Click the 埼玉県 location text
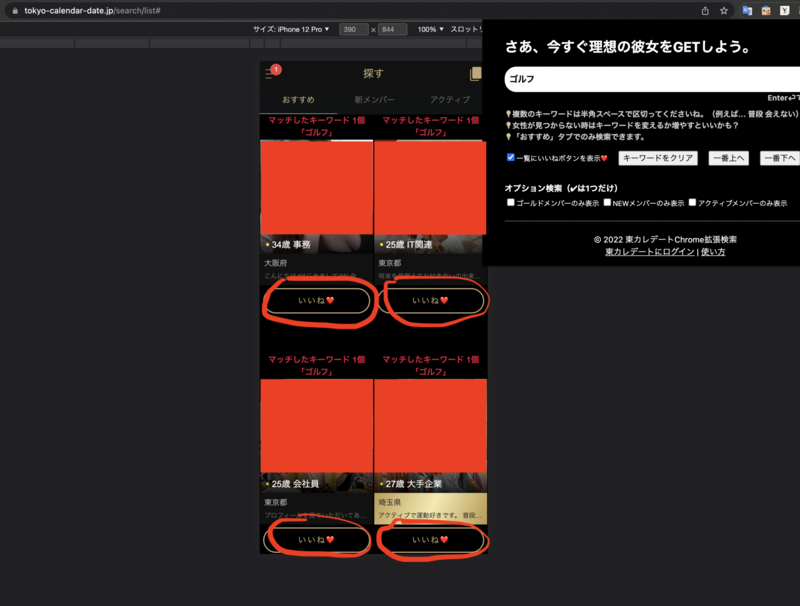The image size is (800, 606). tap(389, 502)
